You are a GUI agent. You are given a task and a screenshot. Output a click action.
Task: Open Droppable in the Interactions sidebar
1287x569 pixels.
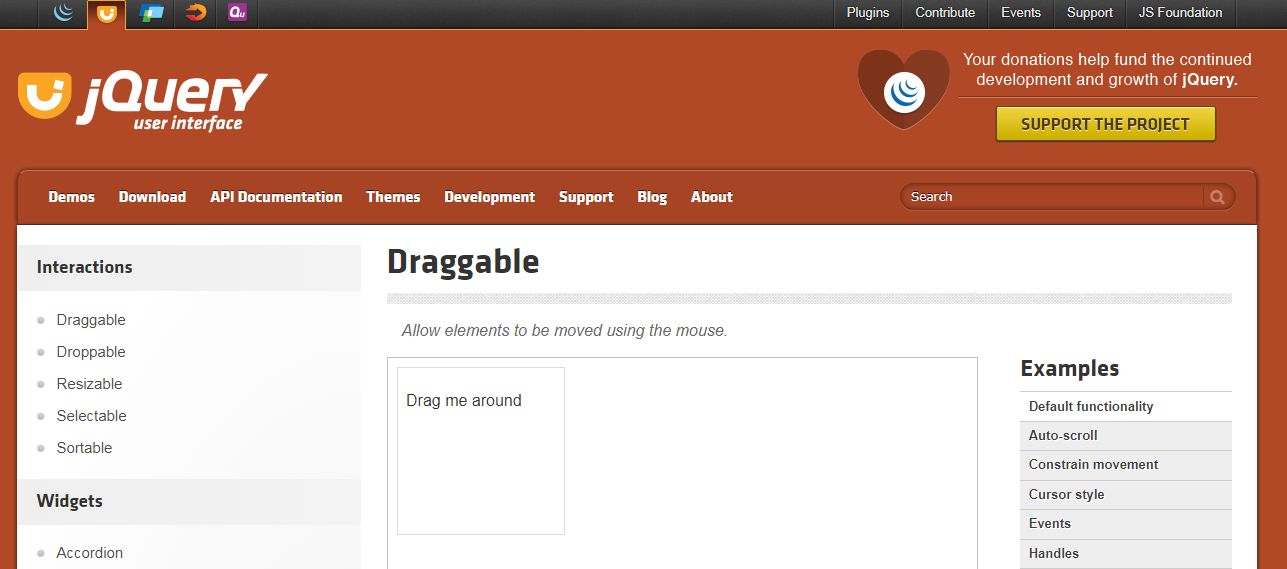(x=91, y=352)
